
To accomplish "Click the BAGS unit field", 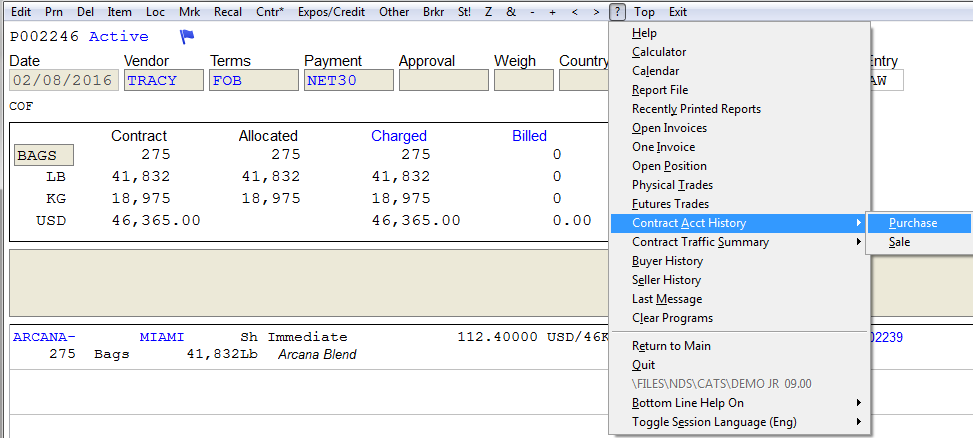I will coord(44,155).
